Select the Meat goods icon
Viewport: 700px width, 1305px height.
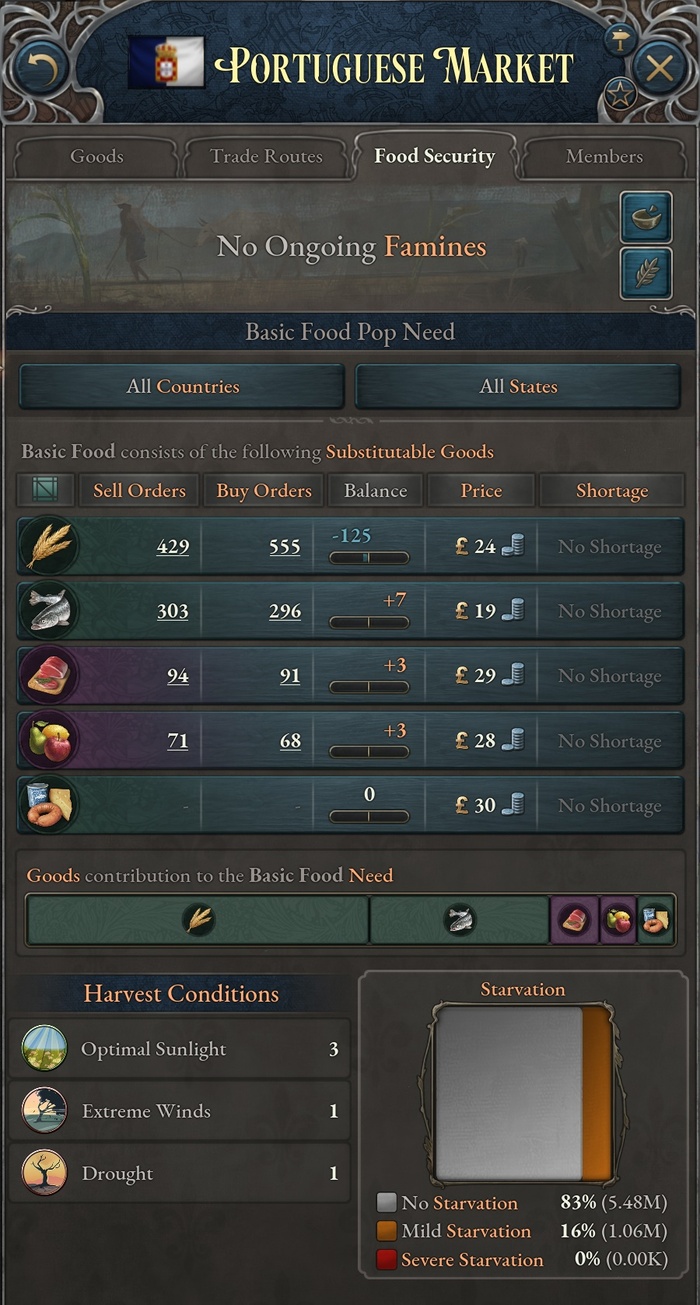pyautogui.click(x=47, y=676)
